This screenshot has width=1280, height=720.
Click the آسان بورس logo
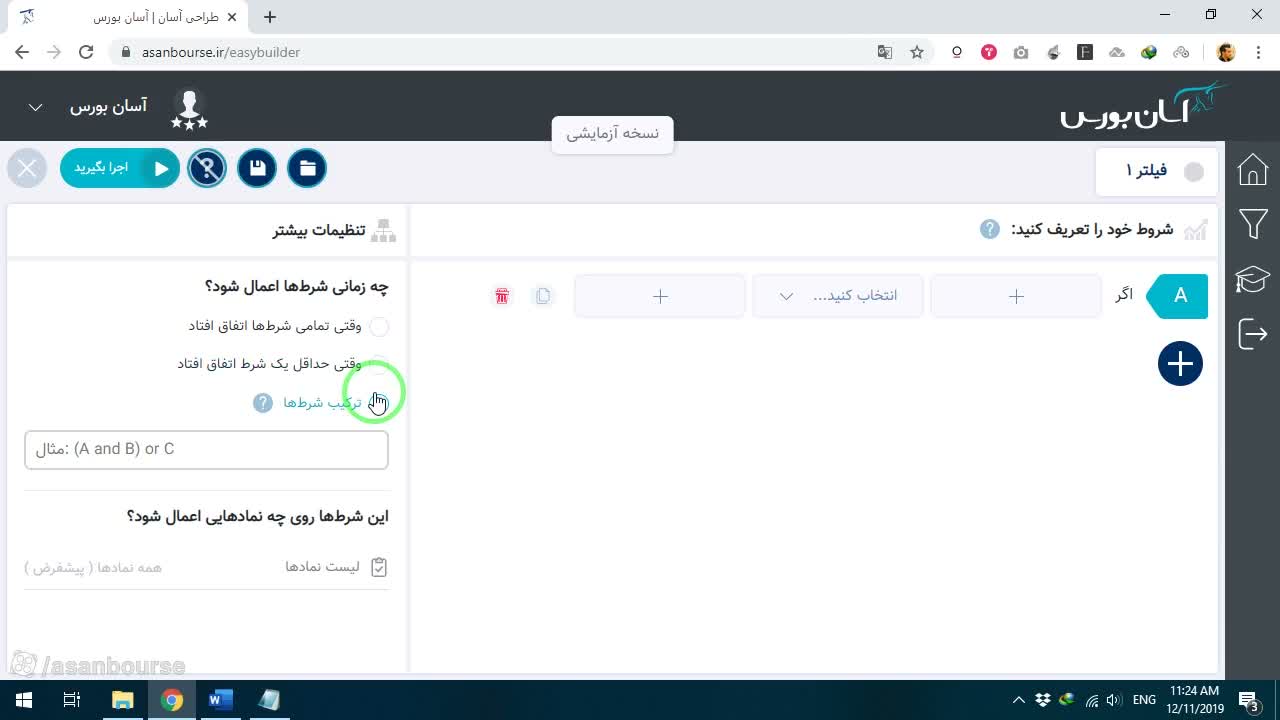click(1144, 105)
